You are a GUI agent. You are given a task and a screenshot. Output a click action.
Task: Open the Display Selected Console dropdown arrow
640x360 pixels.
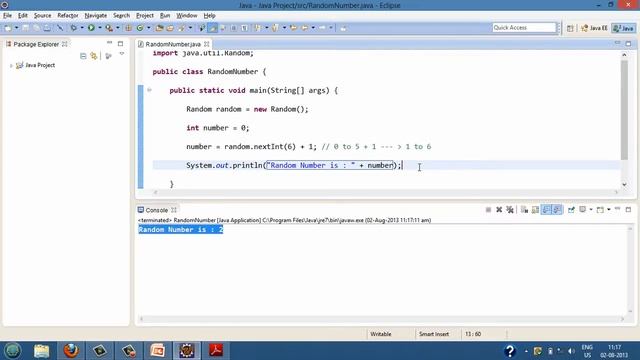pos(591,210)
